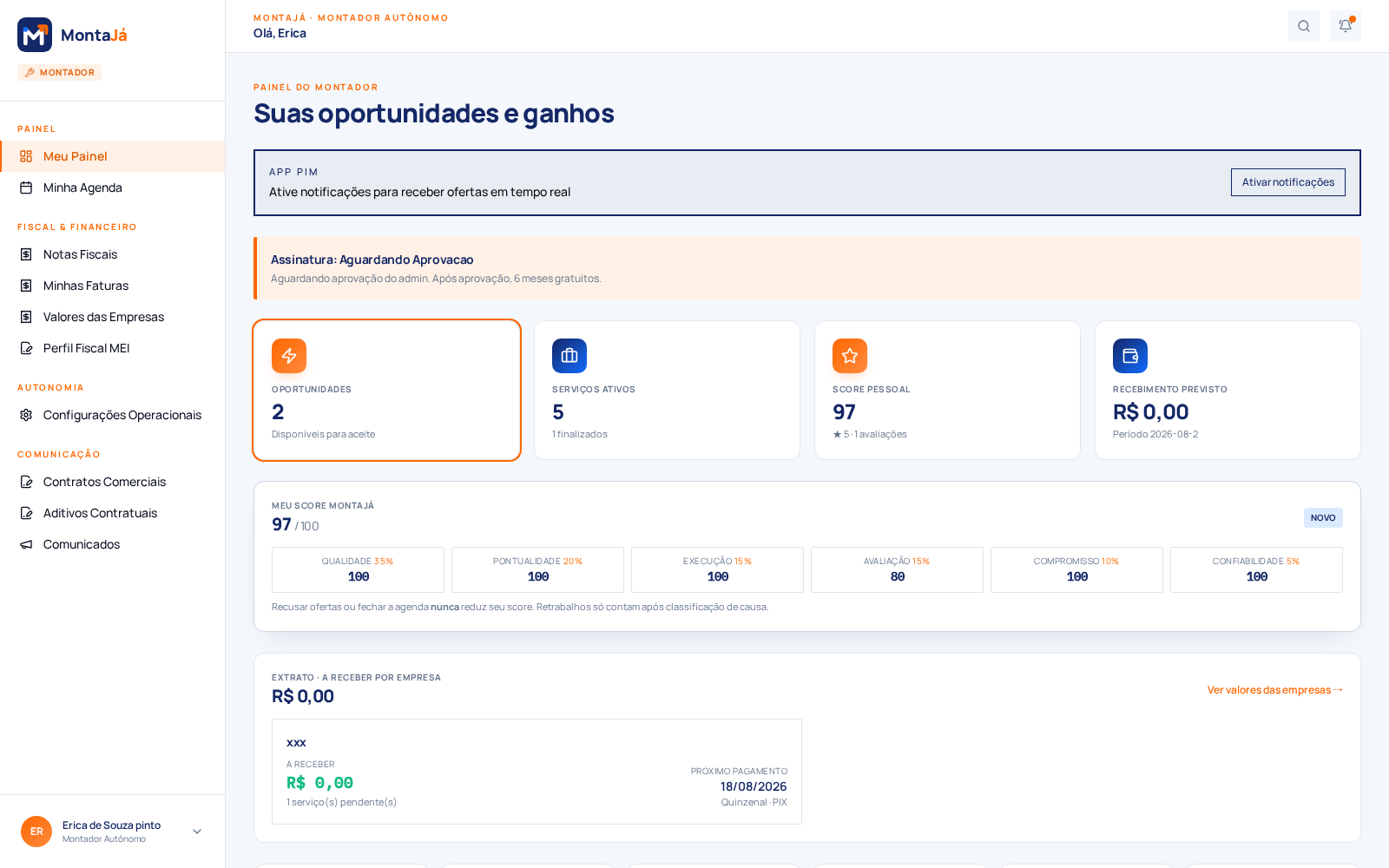Click the Execução 15% score box
This screenshot has width=1389, height=868.
coord(717,569)
